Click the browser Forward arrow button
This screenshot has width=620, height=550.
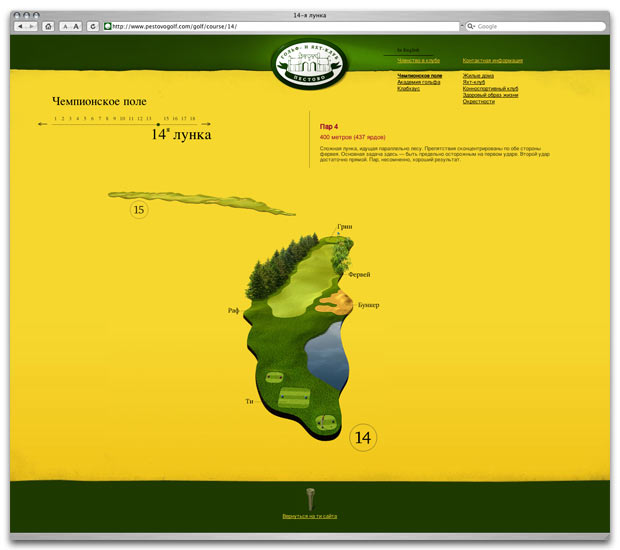tap(32, 26)
